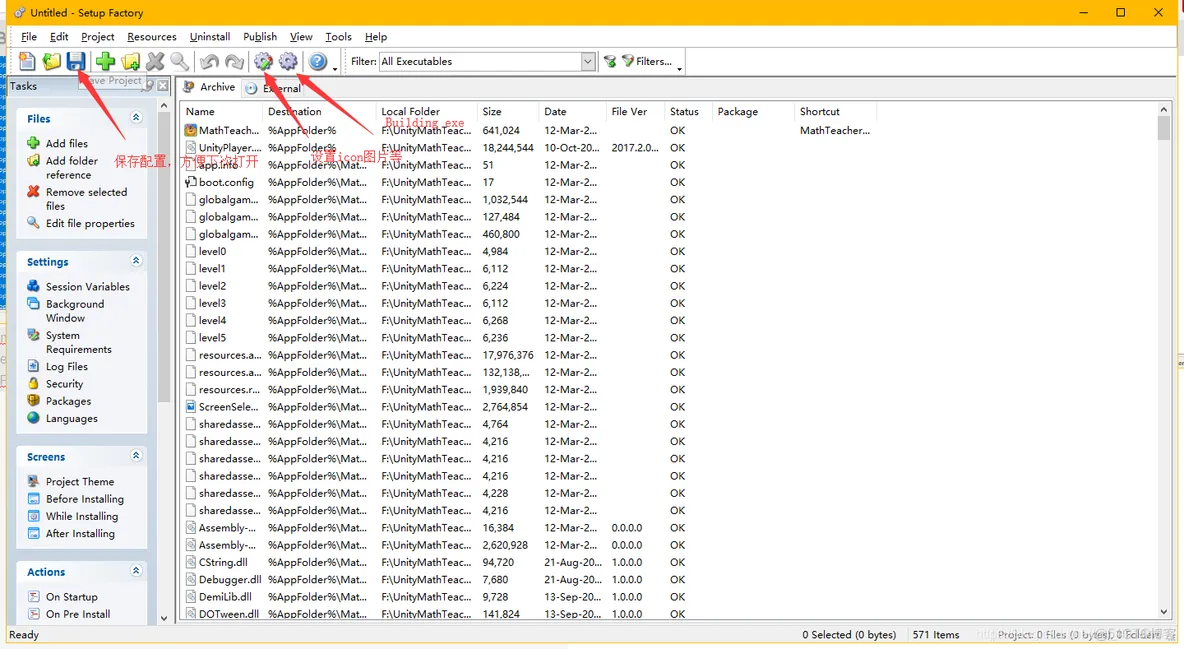Image resolution: width=1184 pixels, height=649 pixels.
Task: Sort file list by Status column
Action: [689, 111]
